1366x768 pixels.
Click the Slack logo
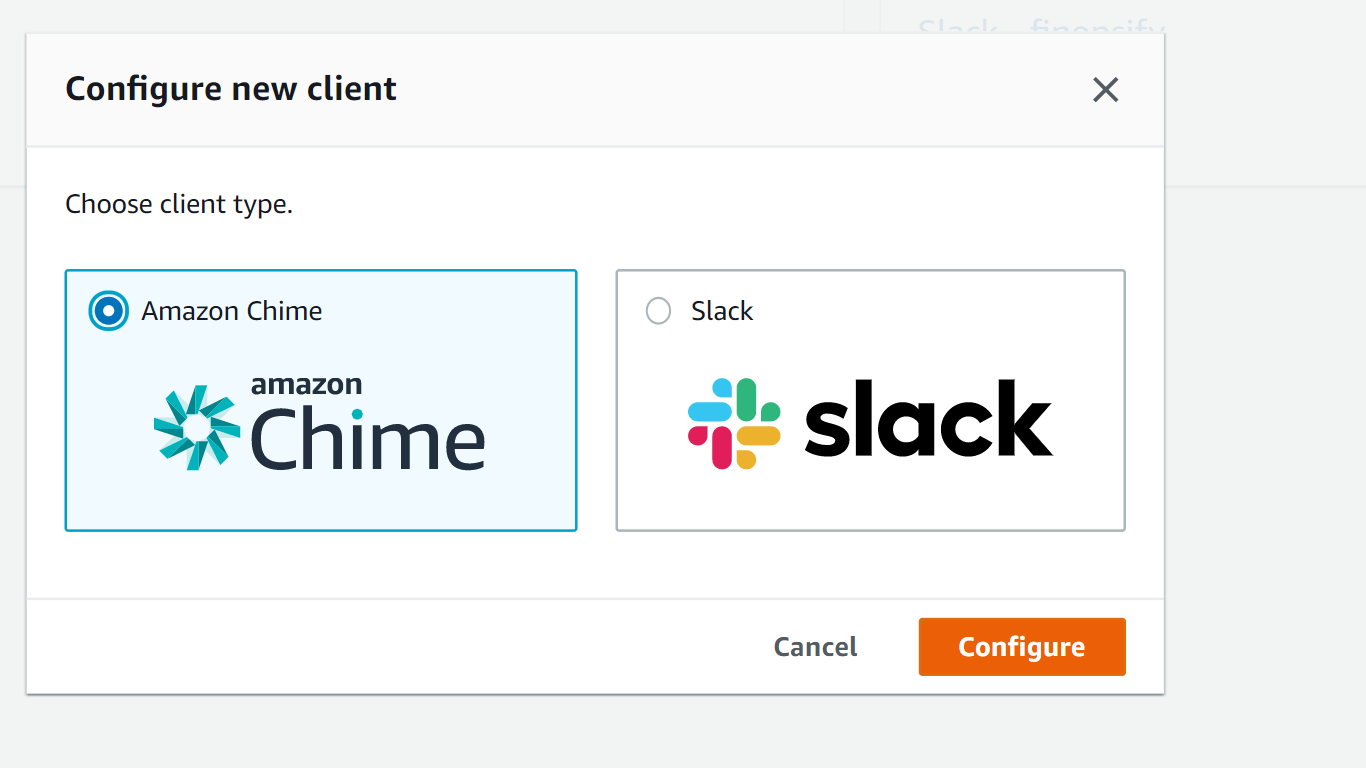pos(870,420)
